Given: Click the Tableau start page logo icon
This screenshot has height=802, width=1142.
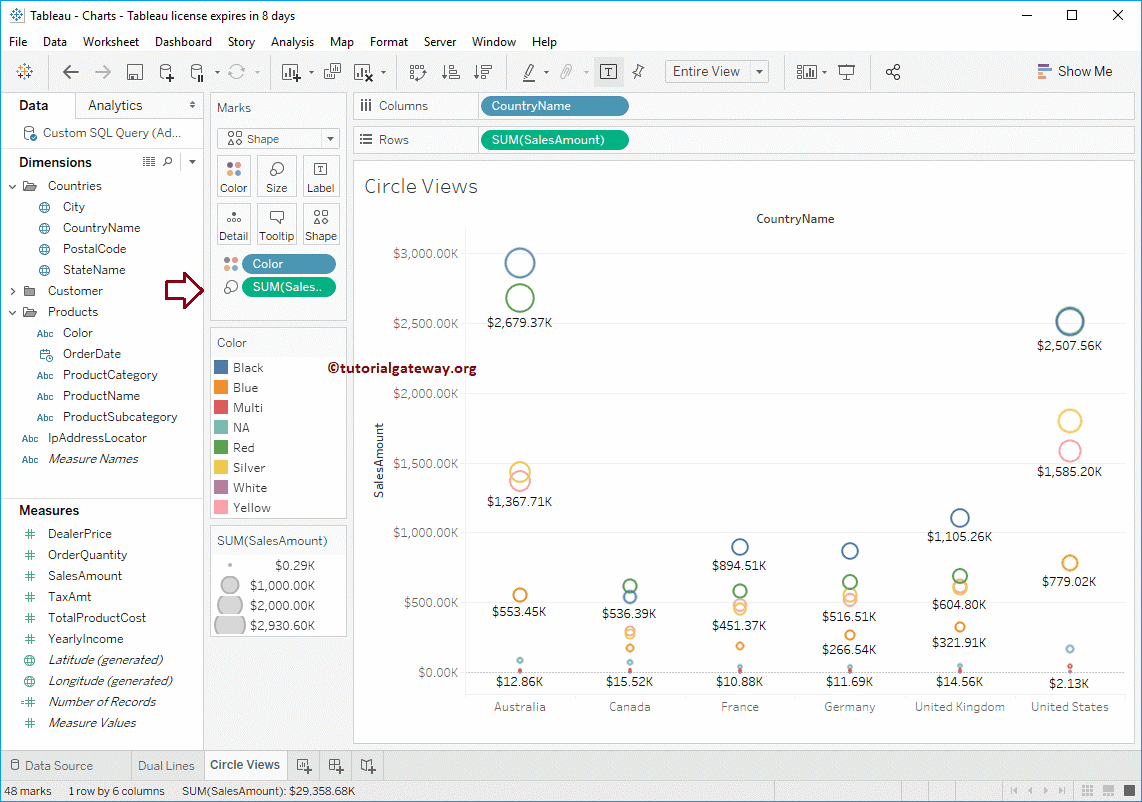Looking at the screenshot, I should pos(25,71).
